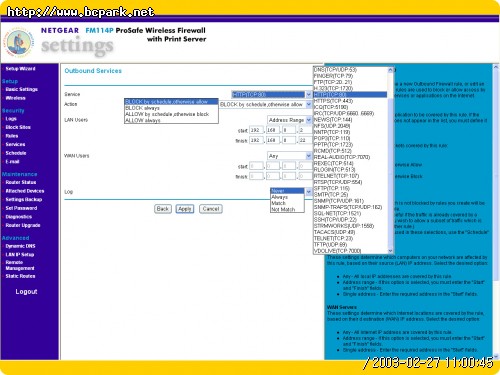Open the Services page in the sidebar
The height and width of the screenshot is (375, 500).
[x=15, y=144]
